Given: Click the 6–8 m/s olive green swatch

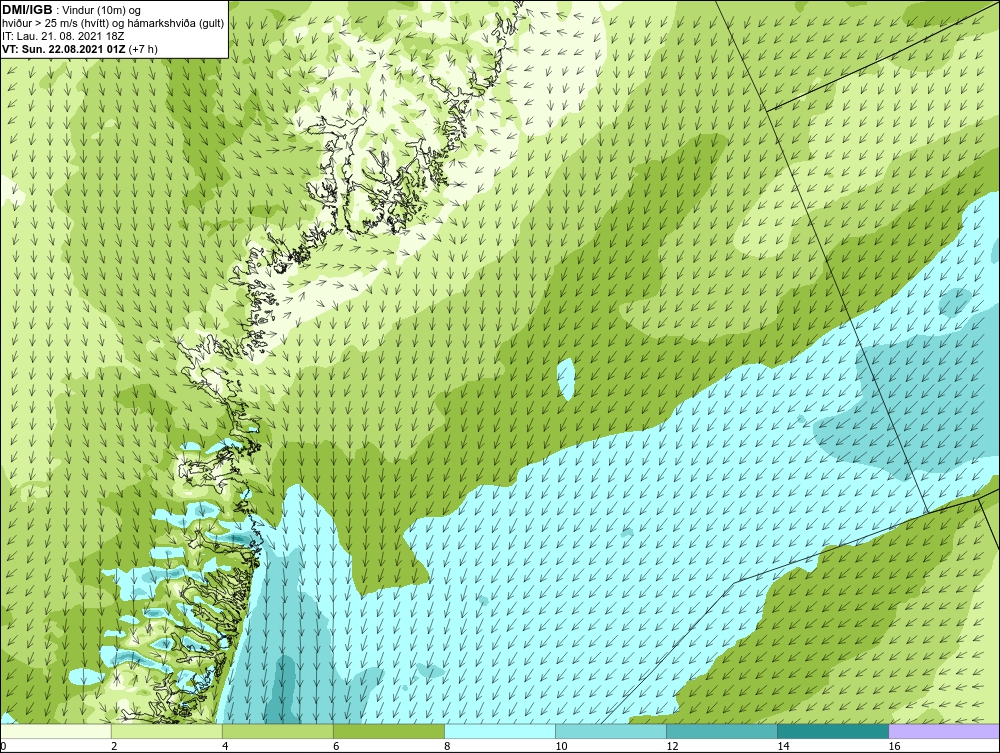Looking at the screenshot, I should (x=388, y=731).
